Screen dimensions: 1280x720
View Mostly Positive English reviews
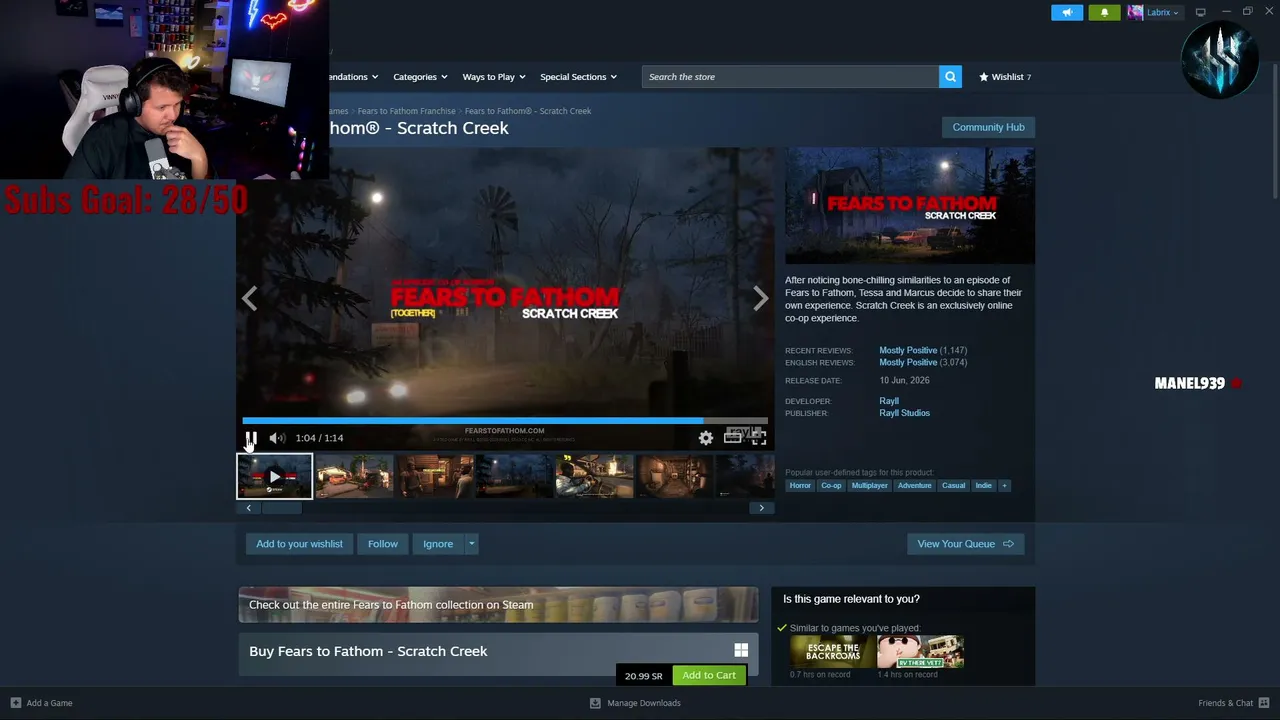click(908, 363)
